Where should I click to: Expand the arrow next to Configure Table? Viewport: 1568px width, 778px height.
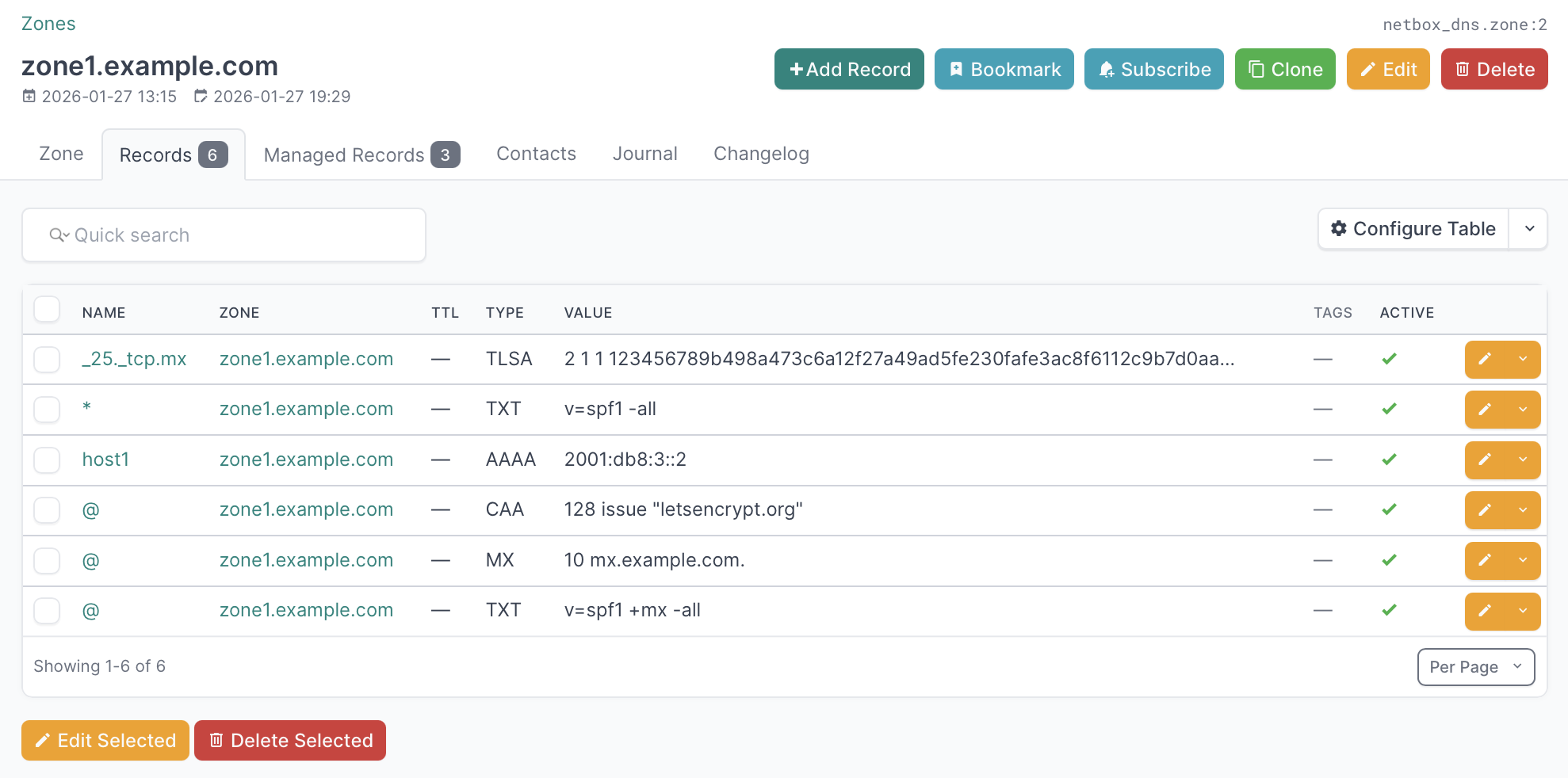1528,229
